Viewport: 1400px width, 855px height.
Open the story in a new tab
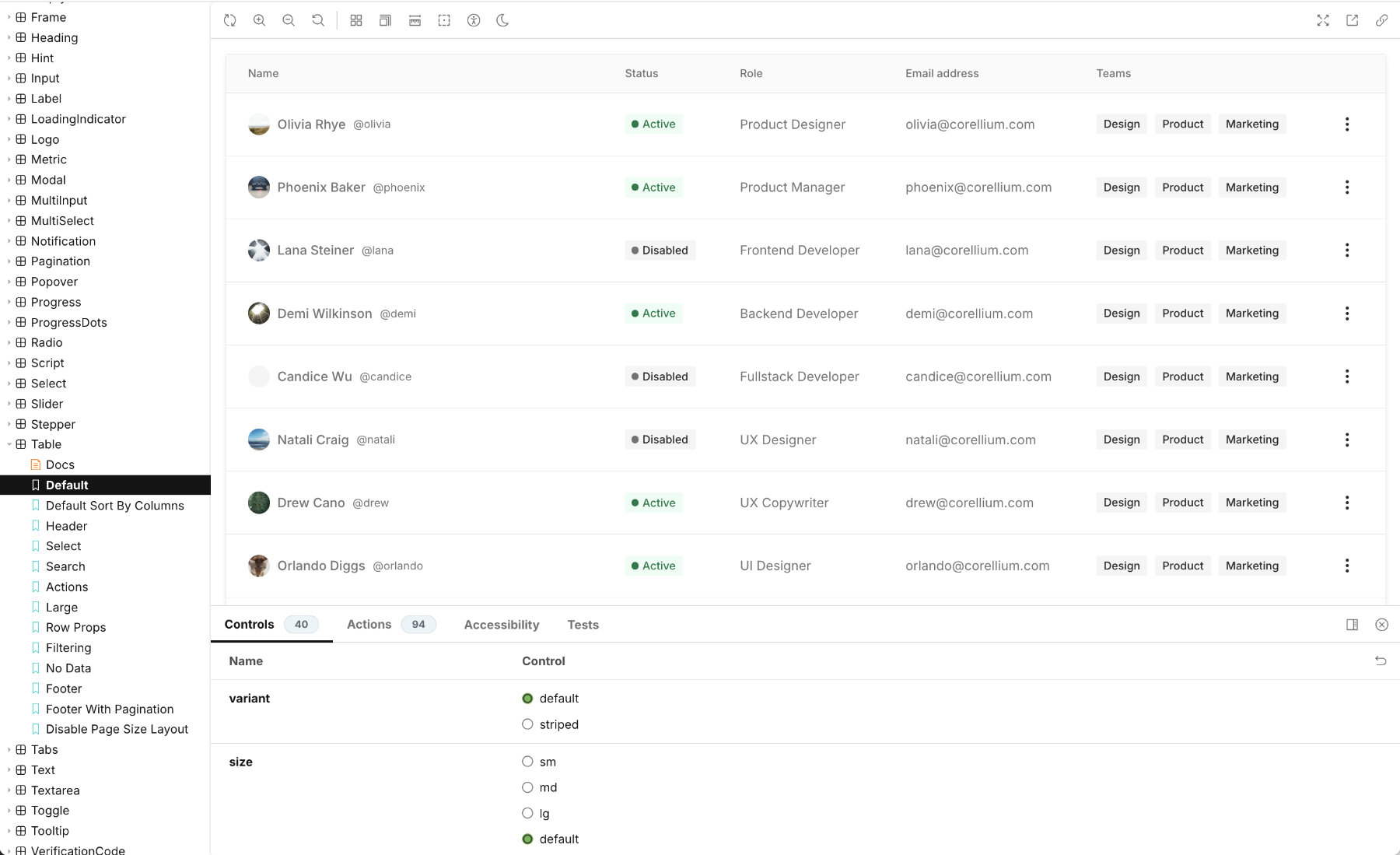click(x=1352, y=21)
